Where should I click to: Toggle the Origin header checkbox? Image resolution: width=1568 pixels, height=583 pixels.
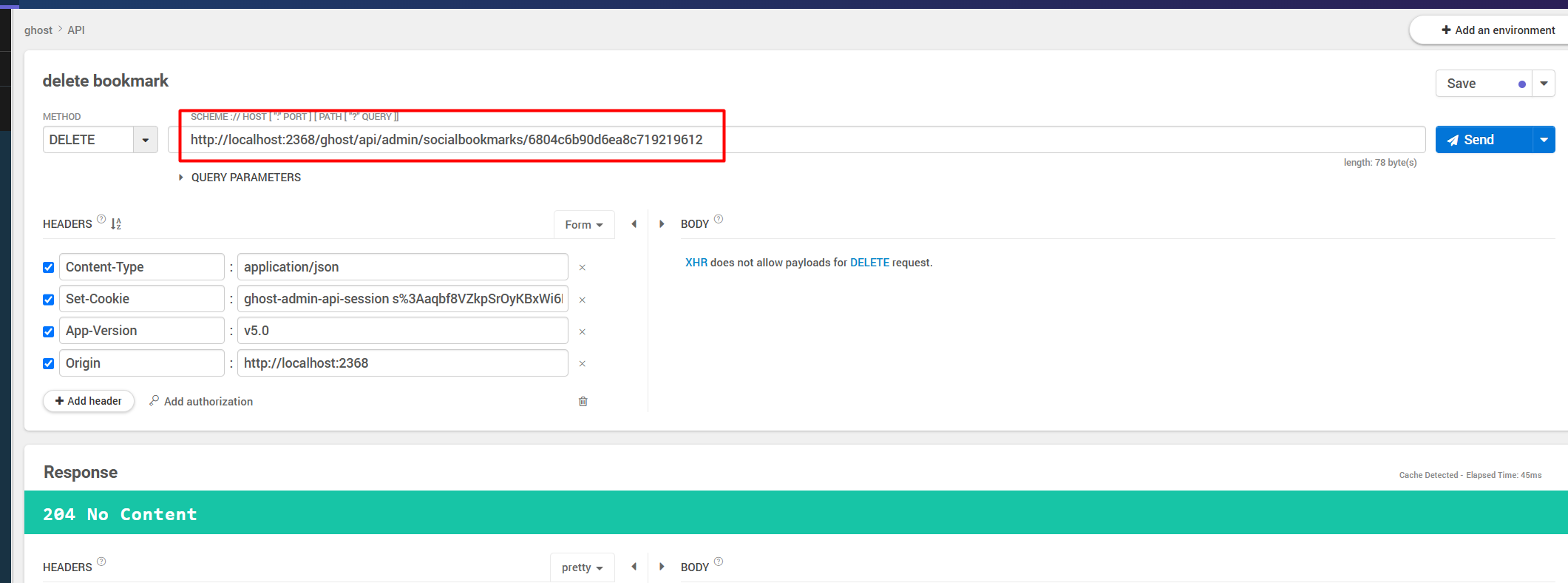pos(49,363)
